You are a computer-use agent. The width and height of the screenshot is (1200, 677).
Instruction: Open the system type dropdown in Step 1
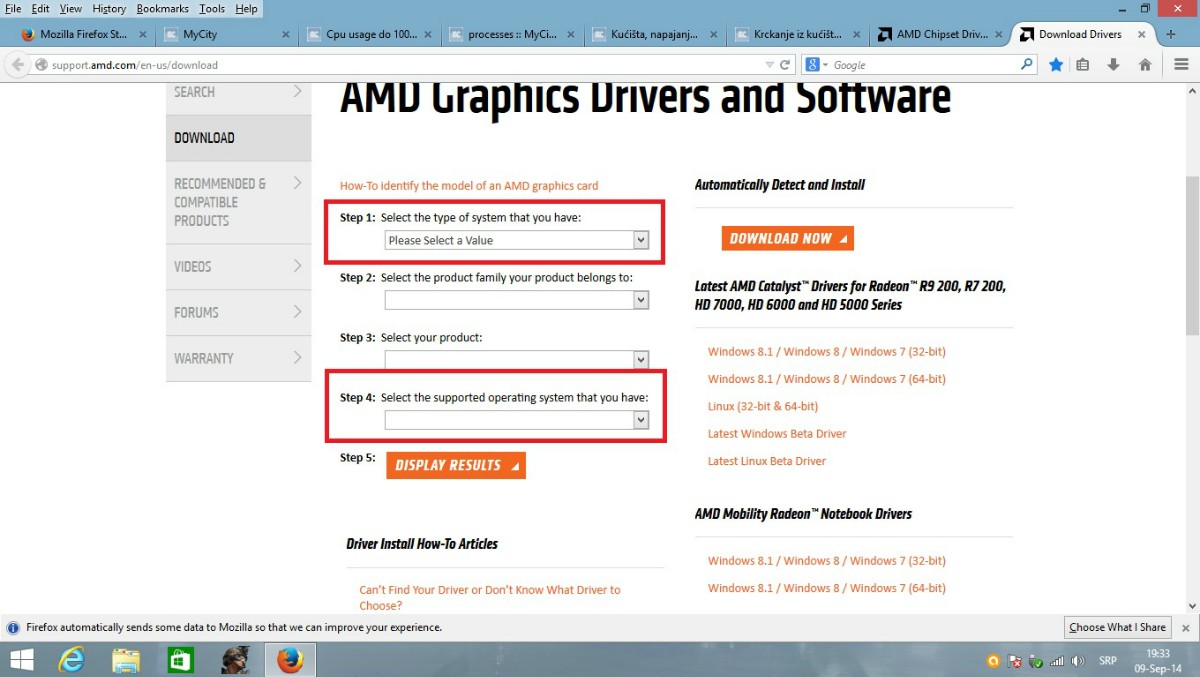[x=517, y=240]
